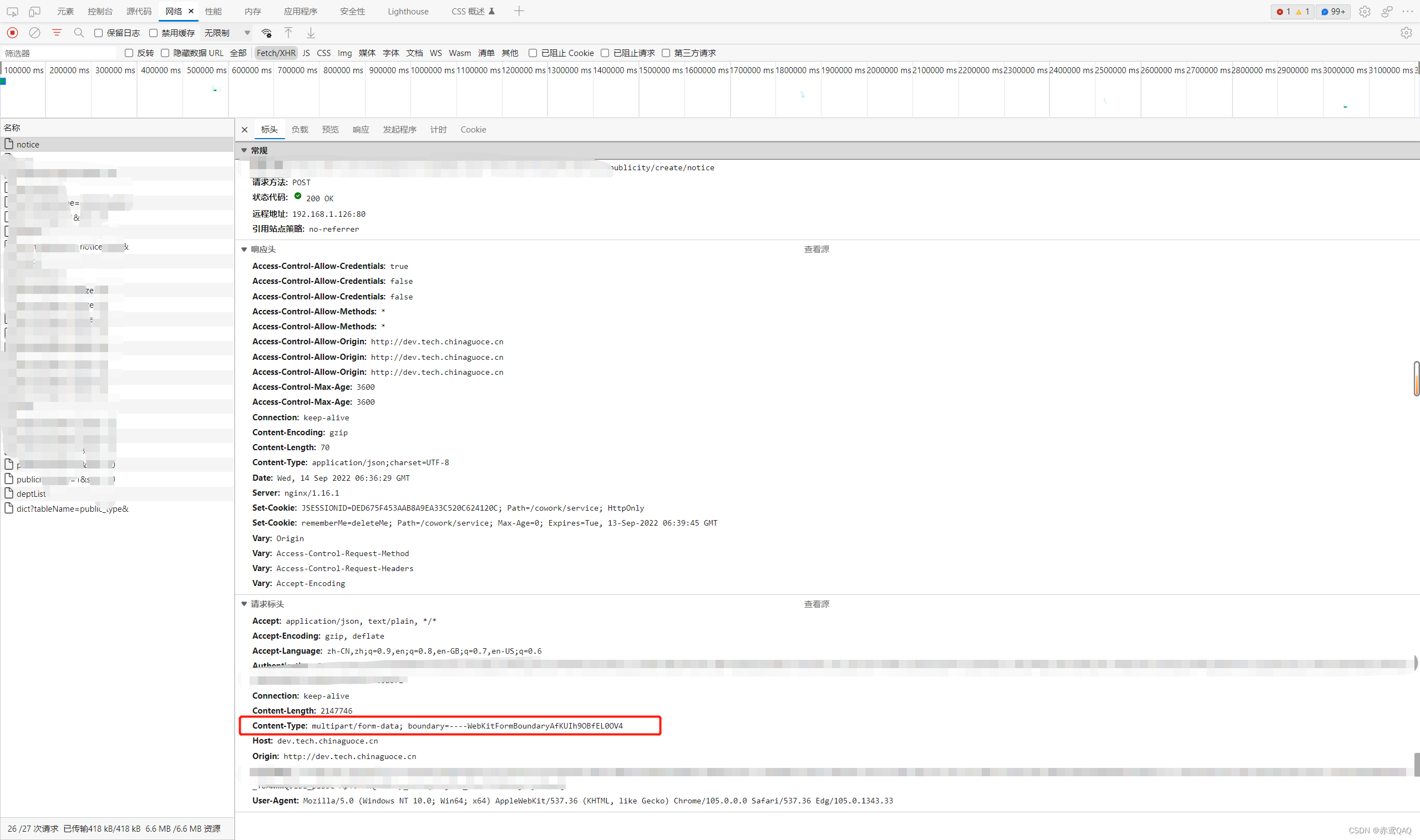Tick the 第三方请求 checkbox
This screenshot has width=1420, height=840.
tap(666, 53)
